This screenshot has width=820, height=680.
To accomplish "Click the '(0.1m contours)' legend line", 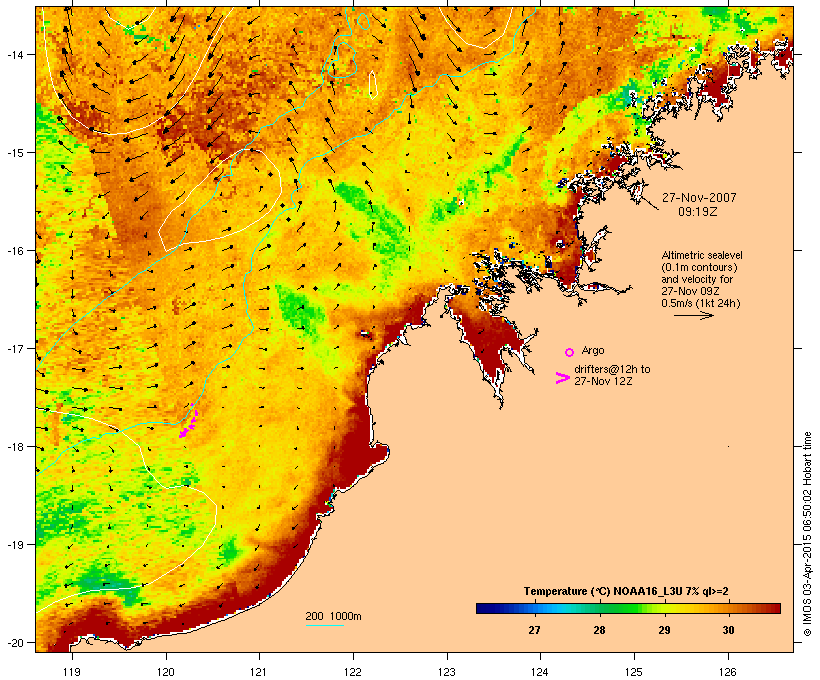I will 700,267.
